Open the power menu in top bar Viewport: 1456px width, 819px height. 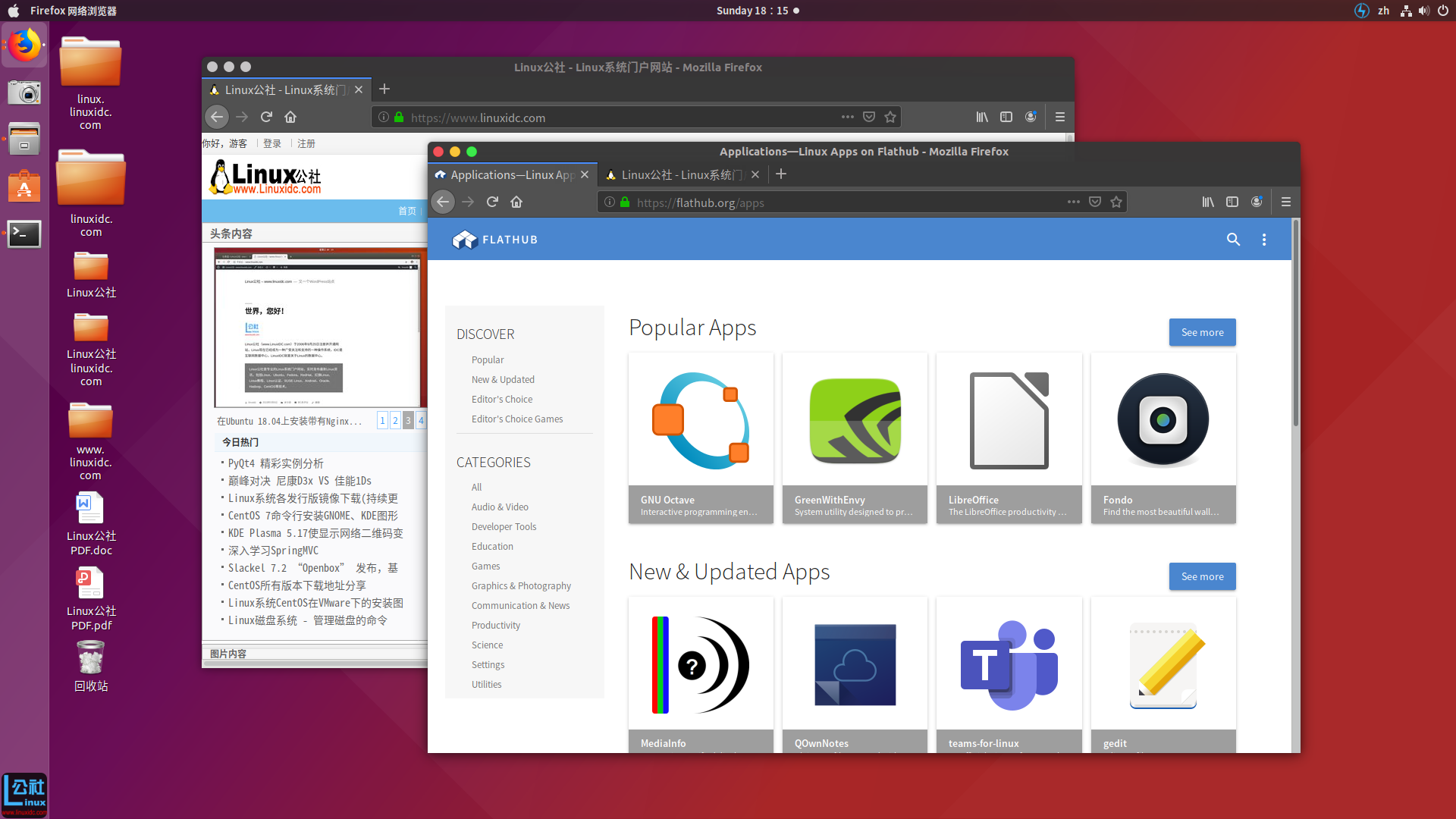1443,11
